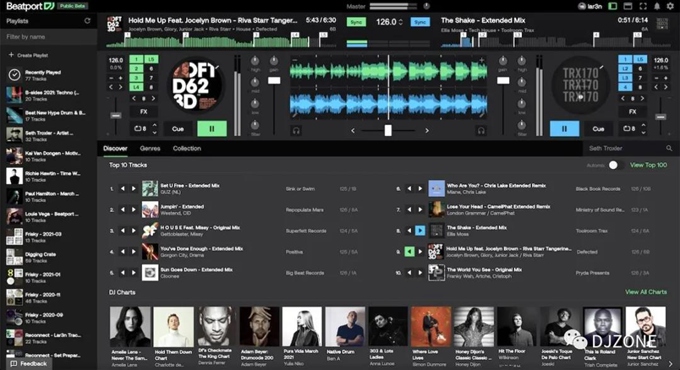680x370 pixels.
Task: Adjust the master BPM stepper arrows
Action: tap(401, 22)
